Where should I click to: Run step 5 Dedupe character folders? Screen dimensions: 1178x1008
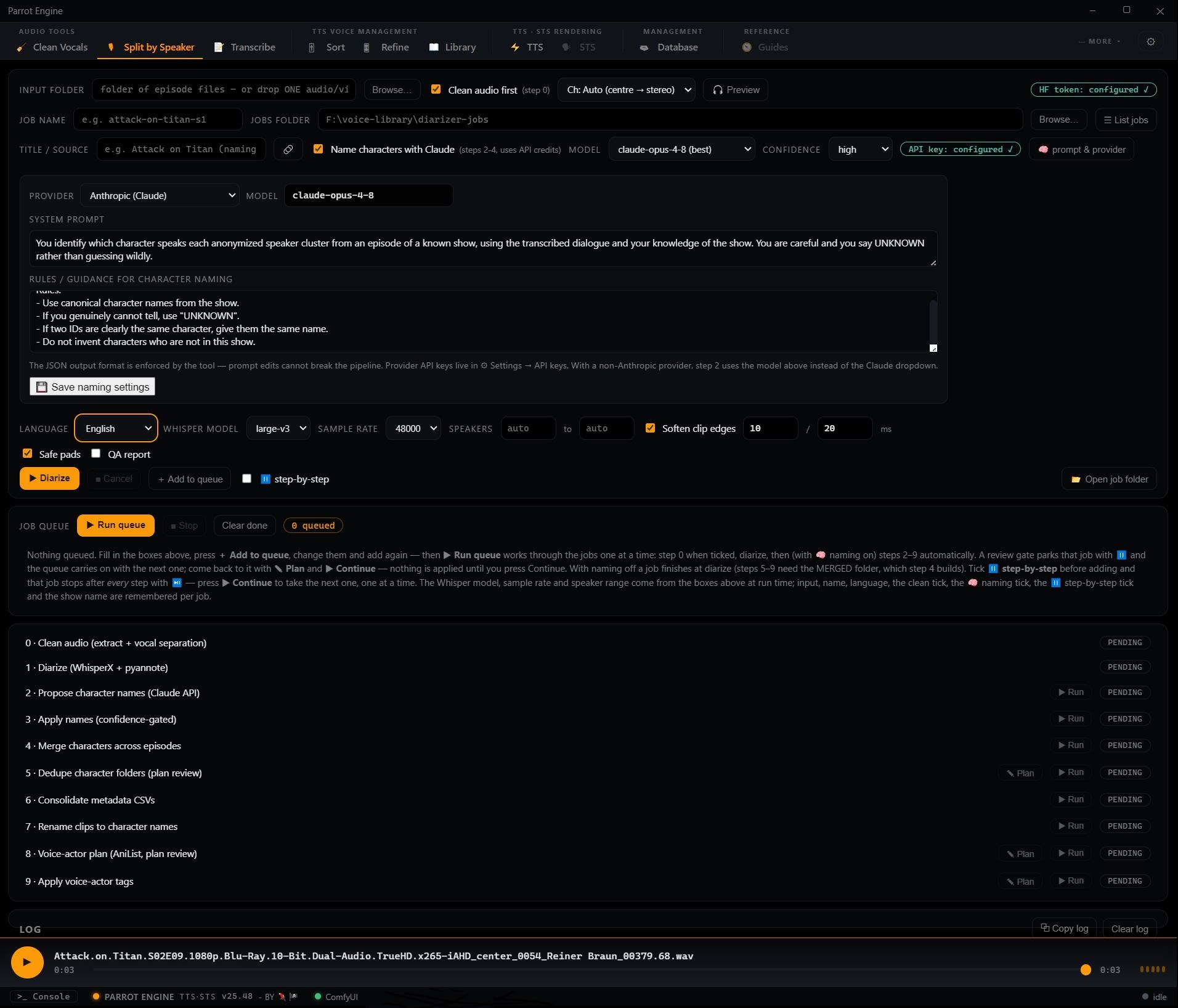click(x=1071, y=773)
